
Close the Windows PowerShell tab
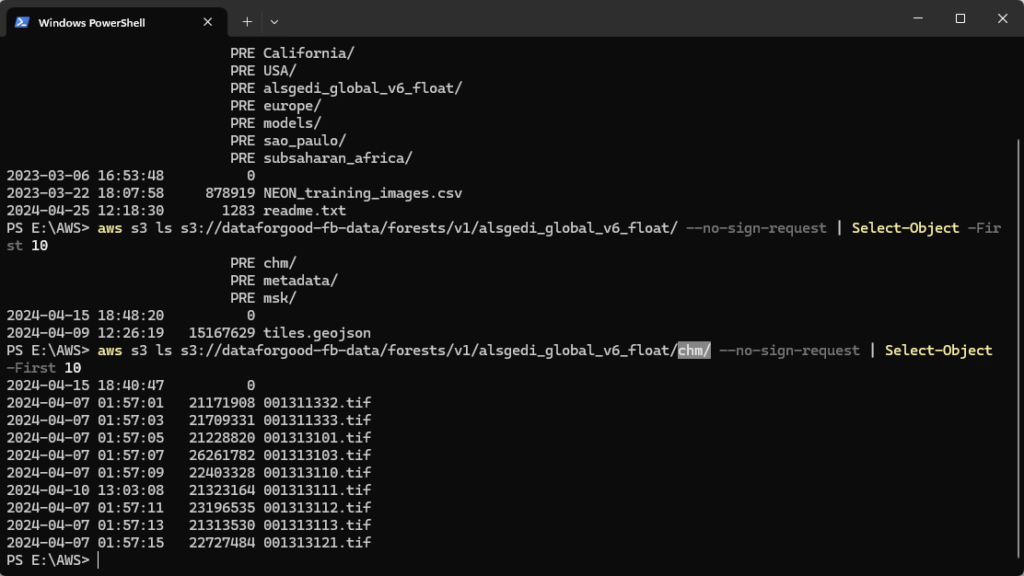point(208,22)
